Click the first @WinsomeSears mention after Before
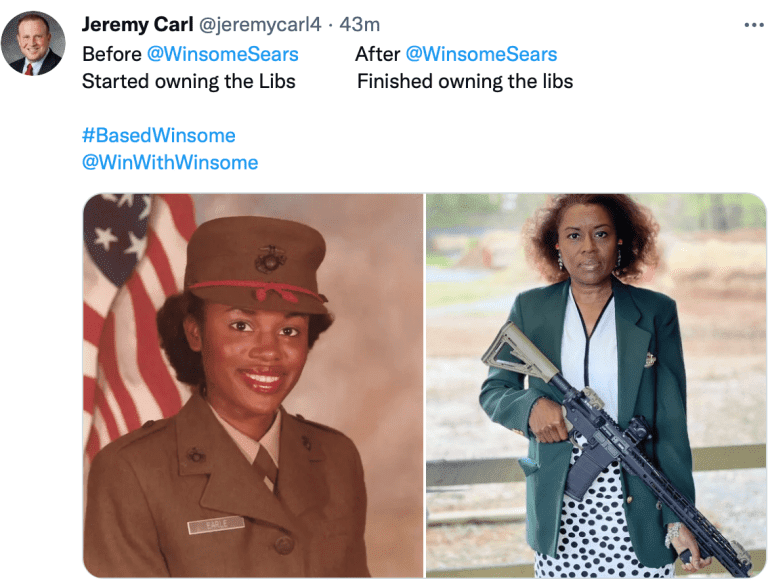 pyautogui.click(x=223, y=54)
